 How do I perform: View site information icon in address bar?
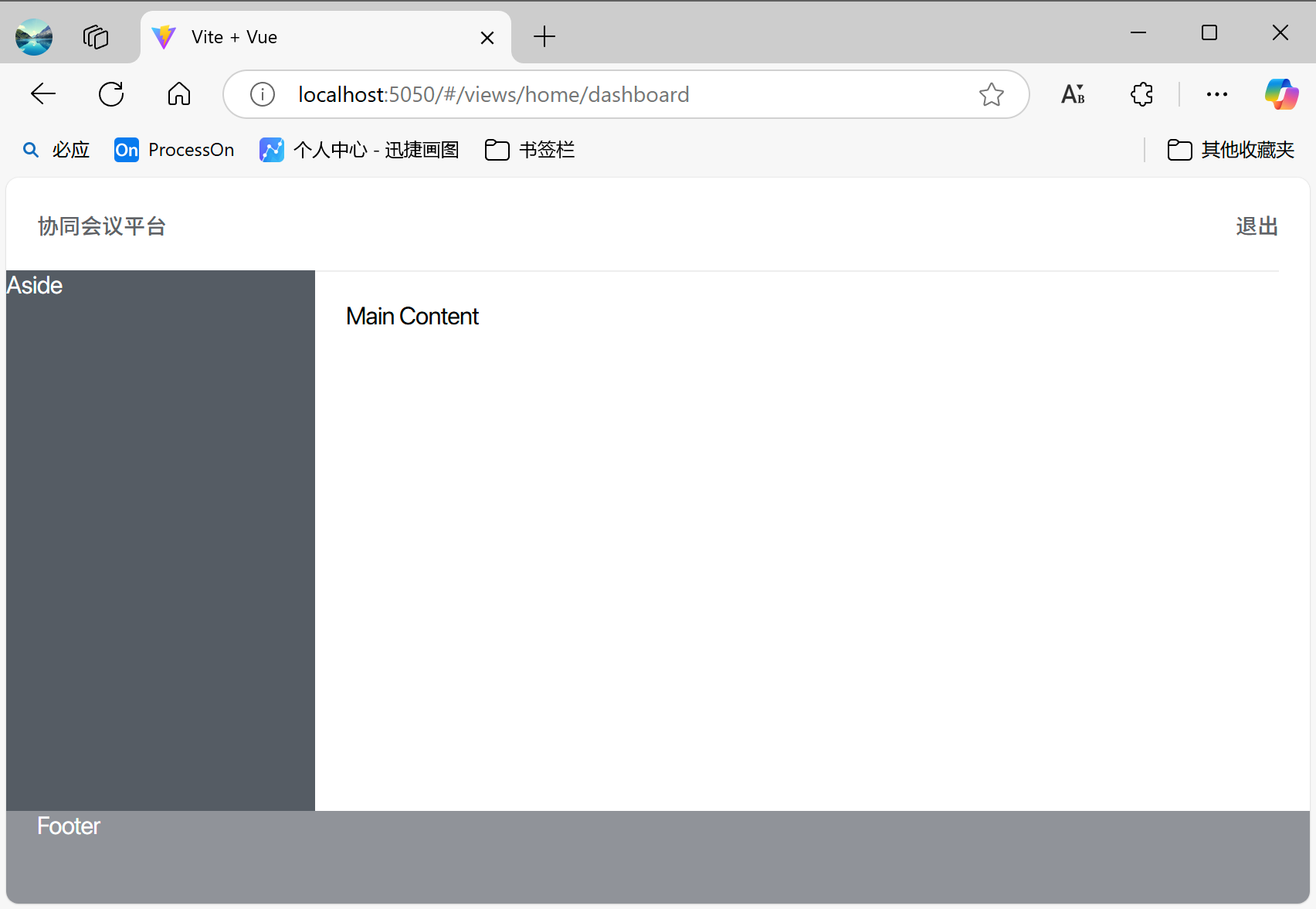tap(263, 94)
